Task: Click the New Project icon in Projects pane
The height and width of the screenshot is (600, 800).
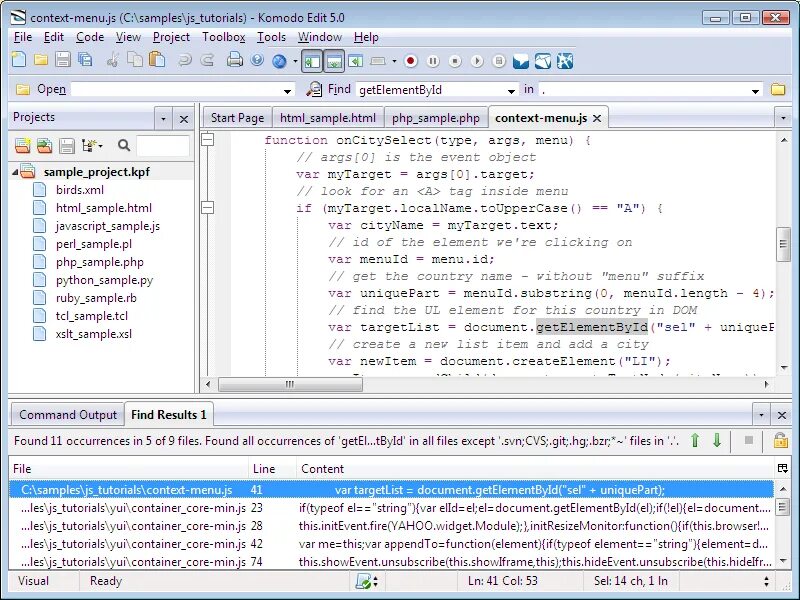Action: 22,146
